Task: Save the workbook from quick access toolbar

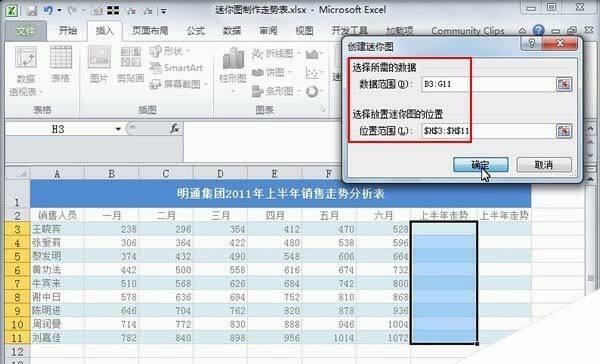Action: point(32,10)
